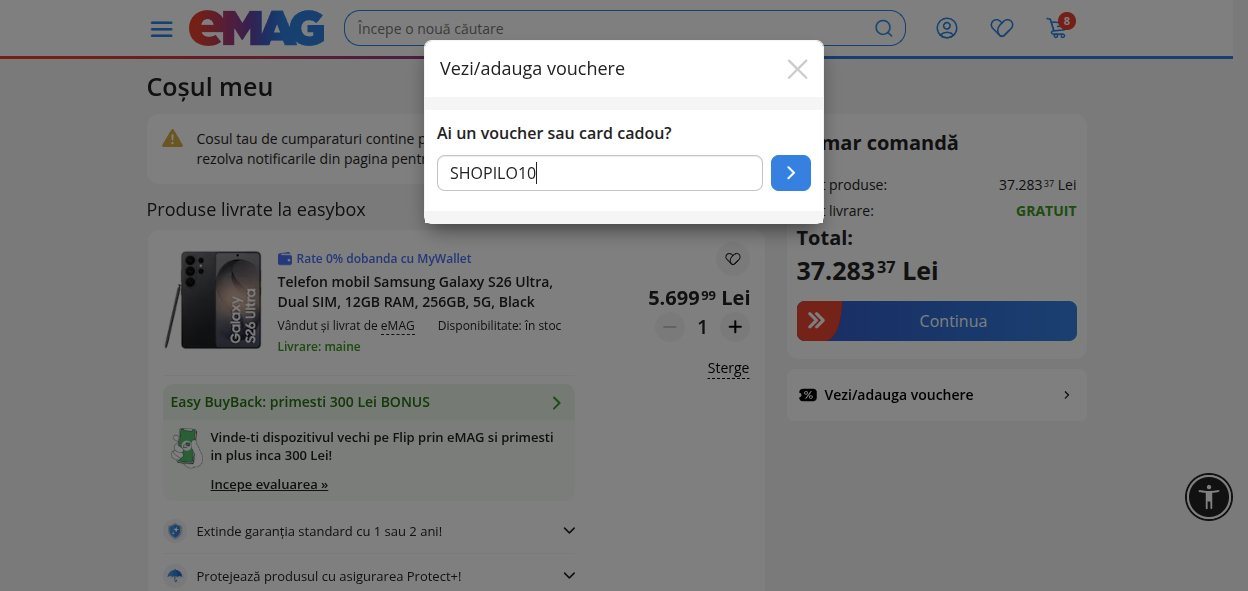Image resolution: width=1248 pixels, height=591 pixels.
Task: Click the voucher code input field
Action: (600, 173)
